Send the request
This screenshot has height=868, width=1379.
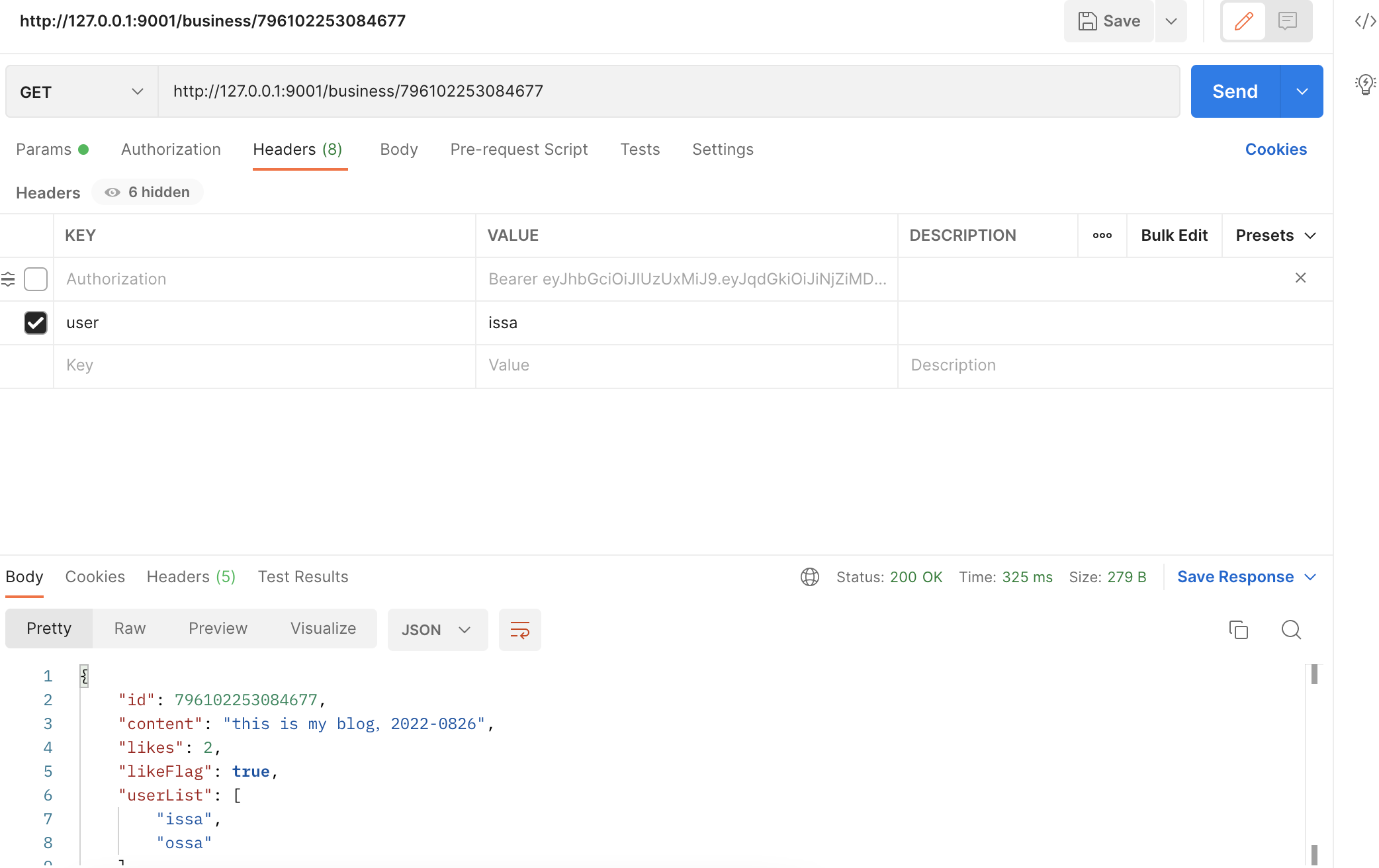1235,91
